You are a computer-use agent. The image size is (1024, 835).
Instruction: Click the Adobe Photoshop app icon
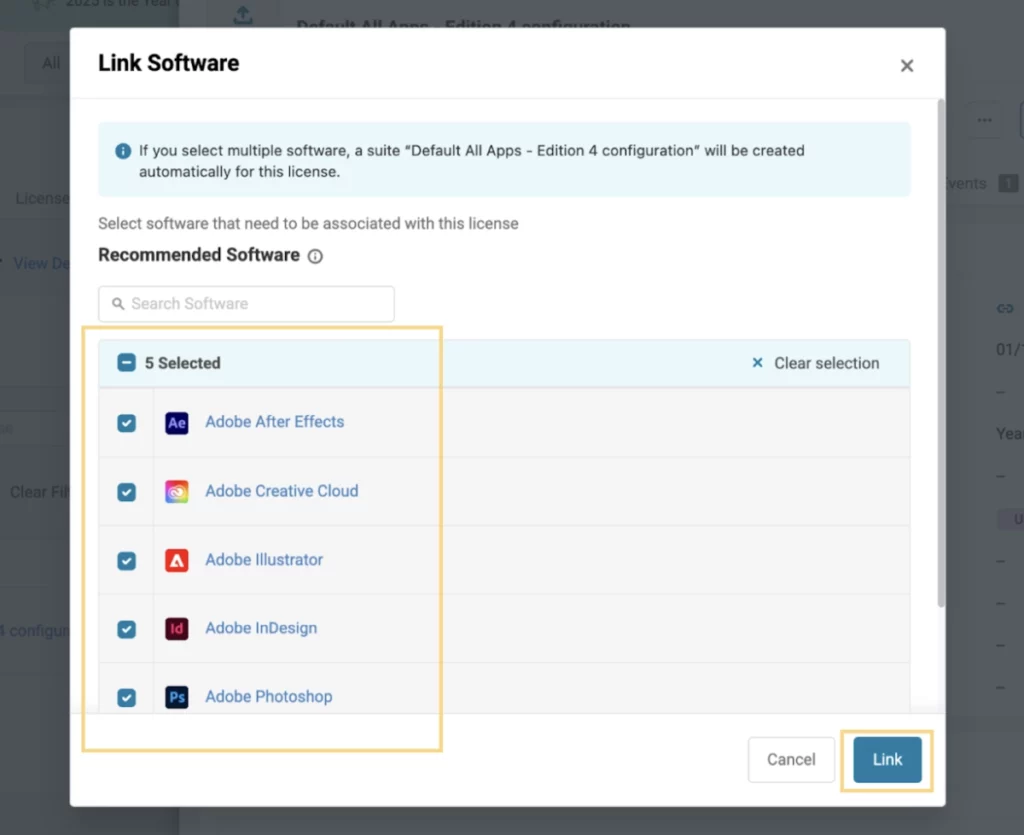coord(176,697)
